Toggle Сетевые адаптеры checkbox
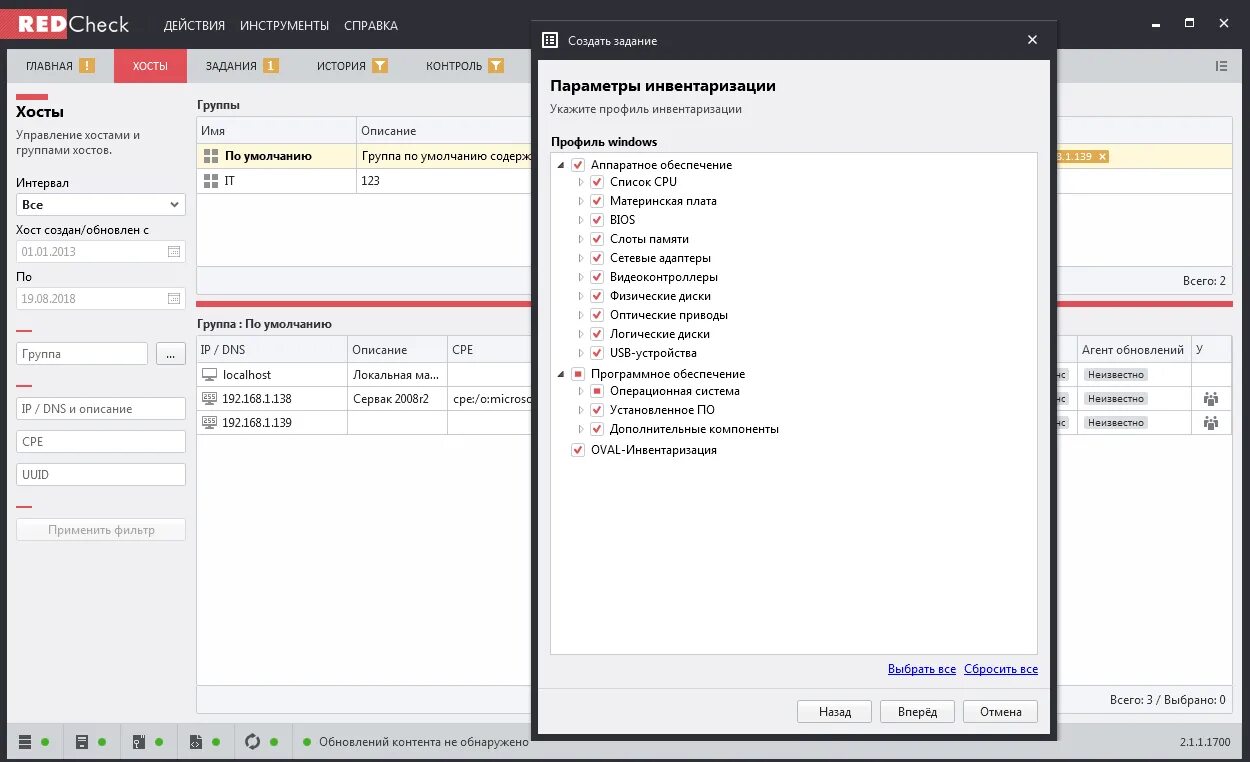This screenshot has width=1250, height=762. [597, 258]
